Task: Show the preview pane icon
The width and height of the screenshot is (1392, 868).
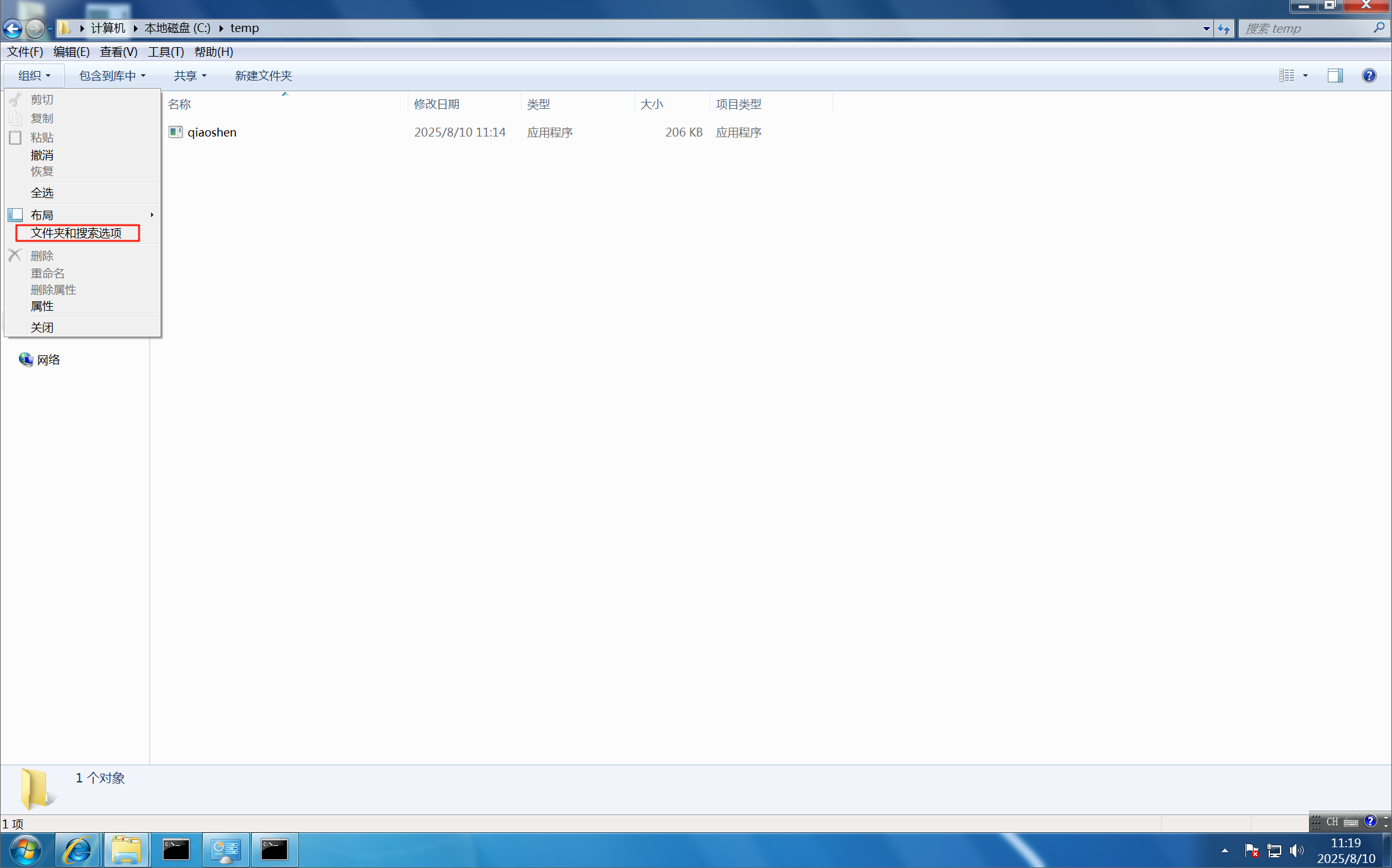Action: point(1335,75)
